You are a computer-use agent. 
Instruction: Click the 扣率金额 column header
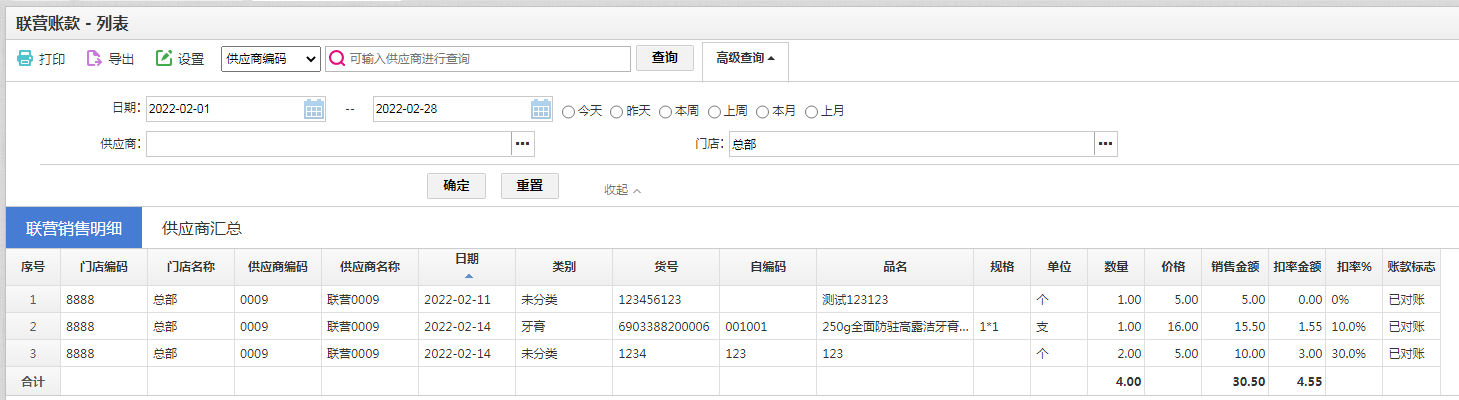1297,267
